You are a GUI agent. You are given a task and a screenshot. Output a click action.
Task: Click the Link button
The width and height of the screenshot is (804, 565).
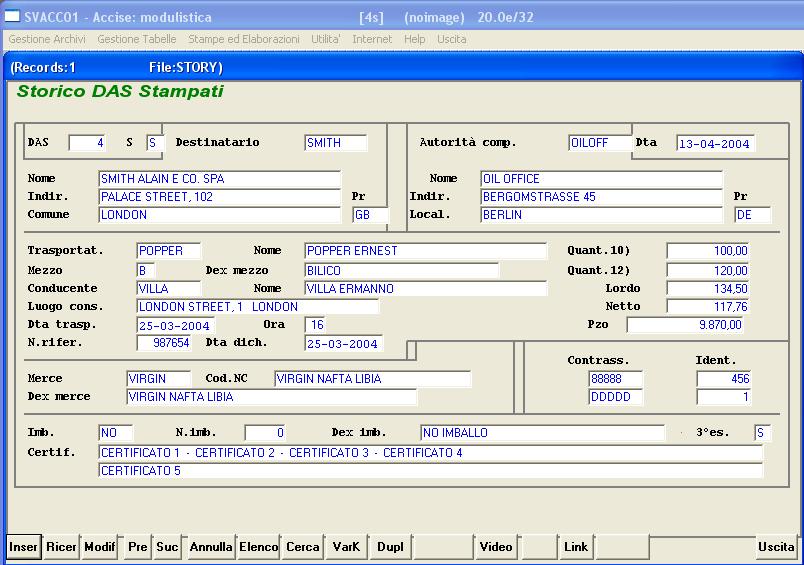(576, 547)
